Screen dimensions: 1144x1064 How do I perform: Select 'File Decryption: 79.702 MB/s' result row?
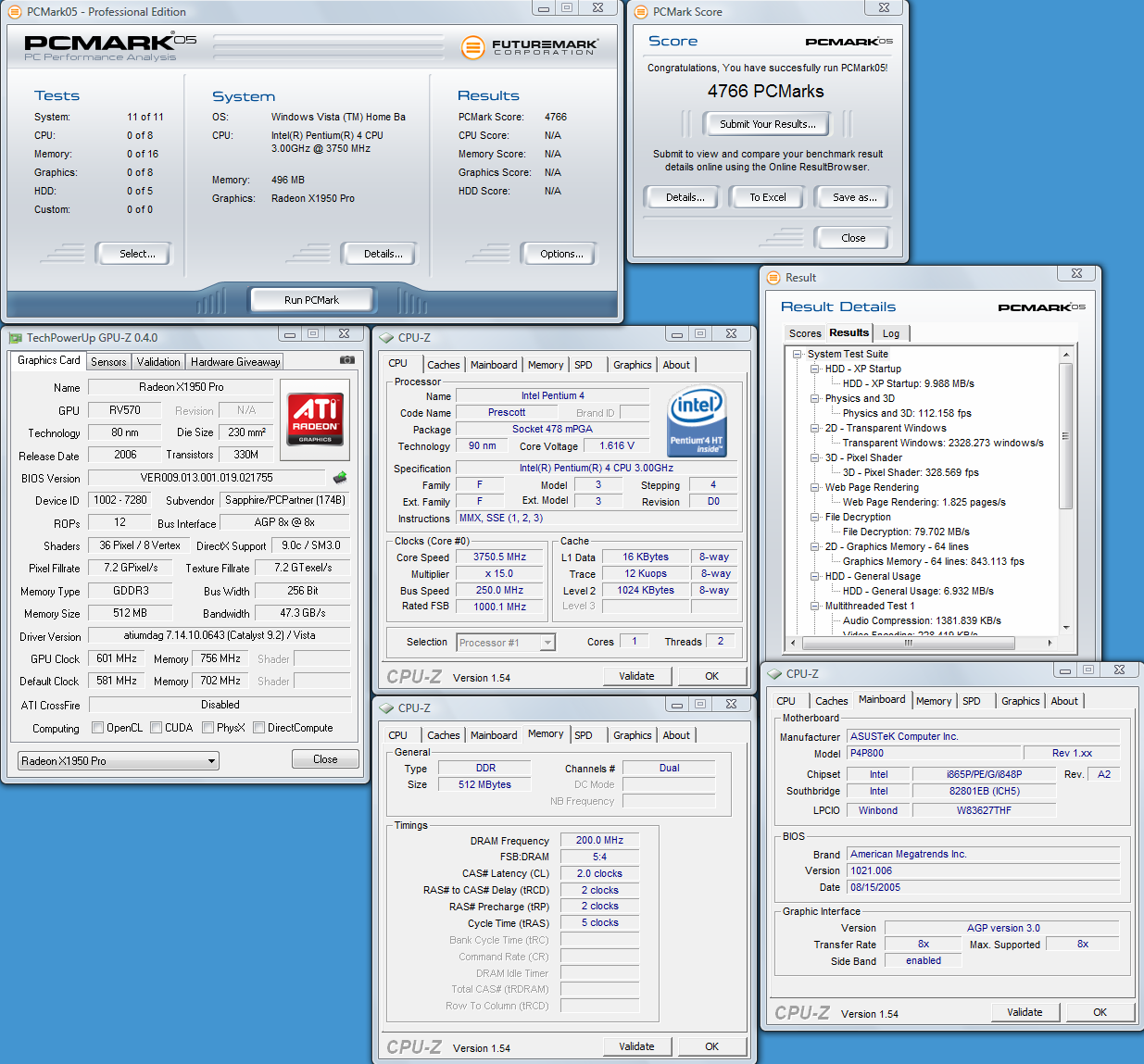point(906,532)
